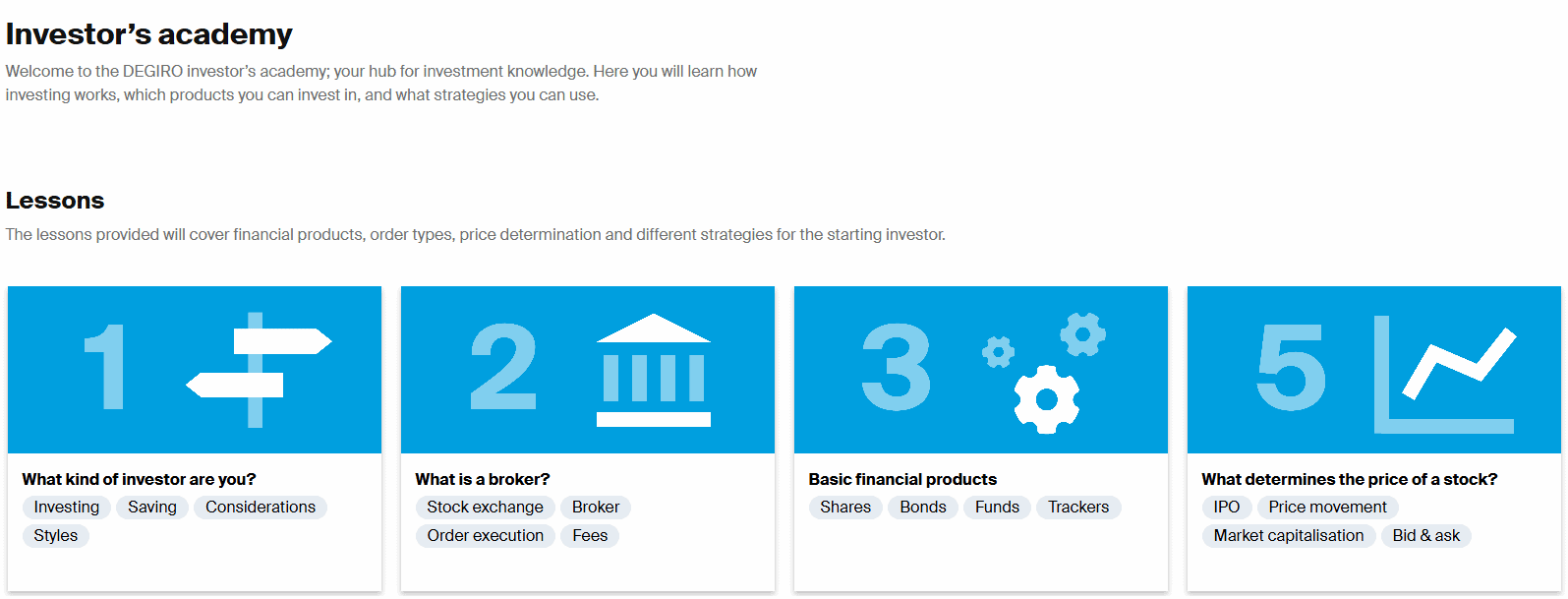Image resolution: width=1568 pixels, height=599 pixels.
Task: Select the Saving tag
Action: (x=152, y=508)
